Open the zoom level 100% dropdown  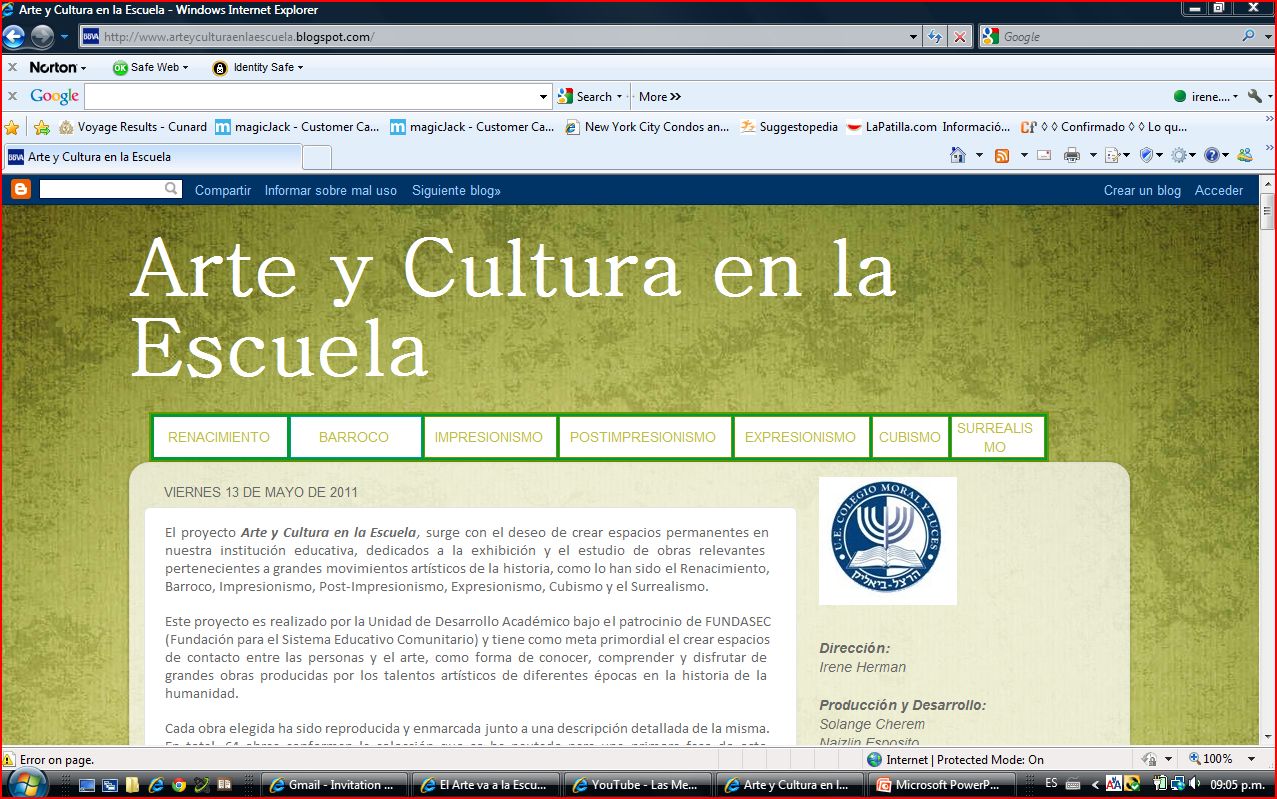(x=1251, y=759)
